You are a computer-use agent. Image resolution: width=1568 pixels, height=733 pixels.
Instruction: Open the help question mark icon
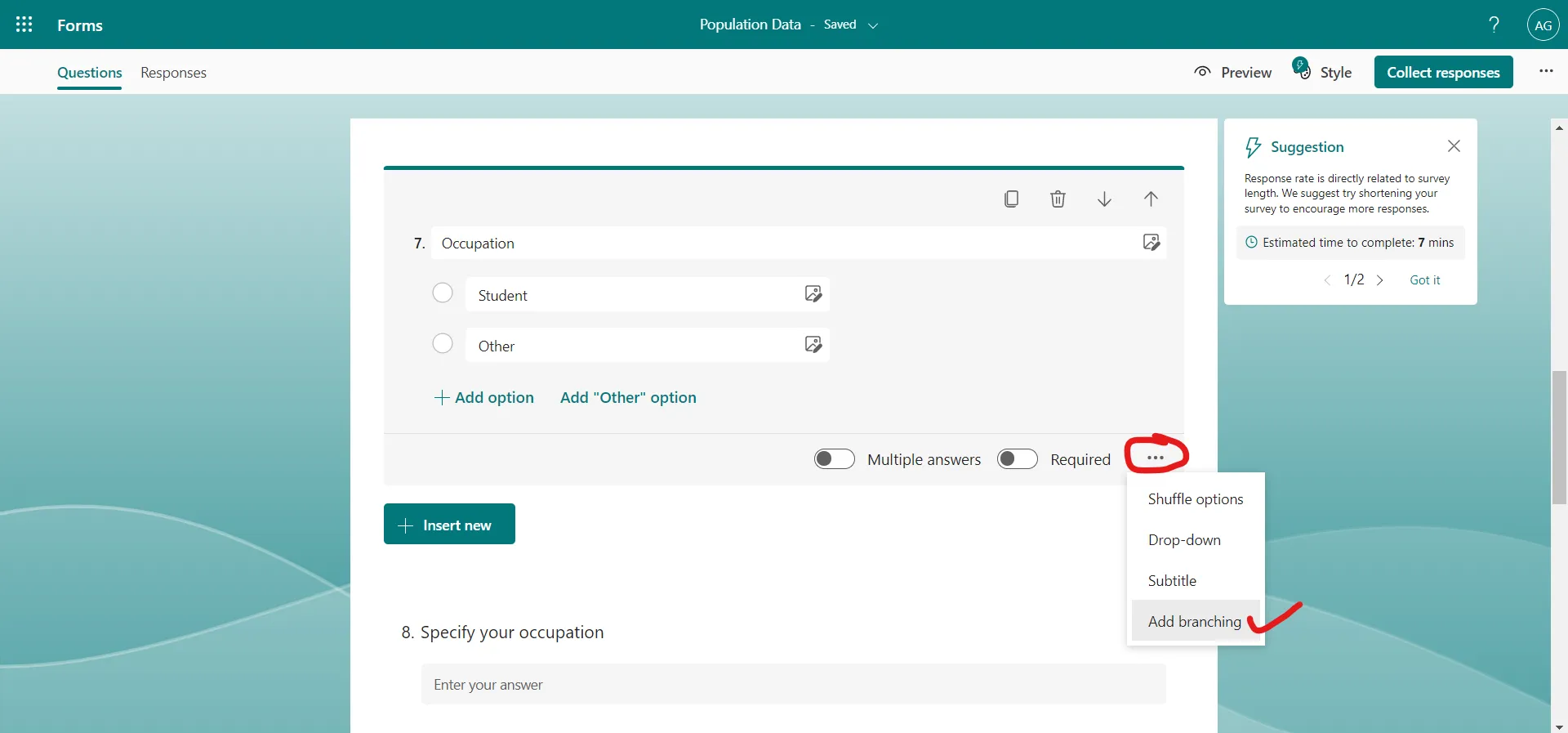click(x=1494, y=25)
